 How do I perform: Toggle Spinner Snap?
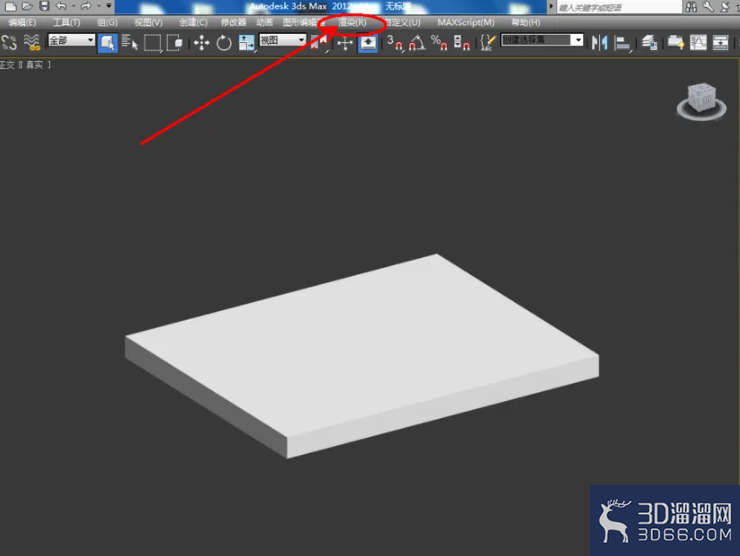pos(462,43)
